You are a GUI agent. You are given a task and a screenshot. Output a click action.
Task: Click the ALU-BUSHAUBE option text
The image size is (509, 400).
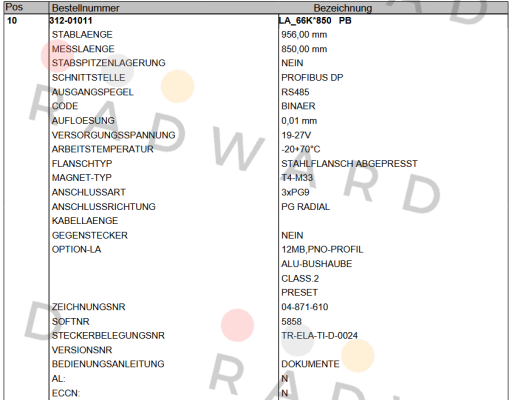pyautogui.click(x=317, y=264)
